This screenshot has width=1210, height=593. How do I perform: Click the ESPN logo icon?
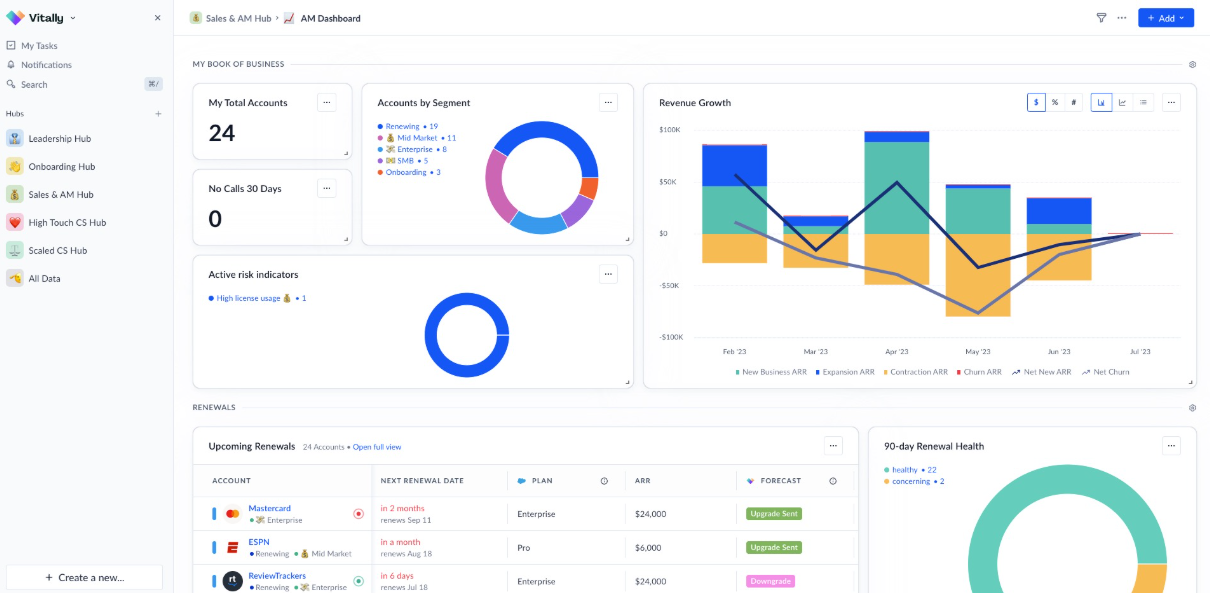tap(232, 548)
